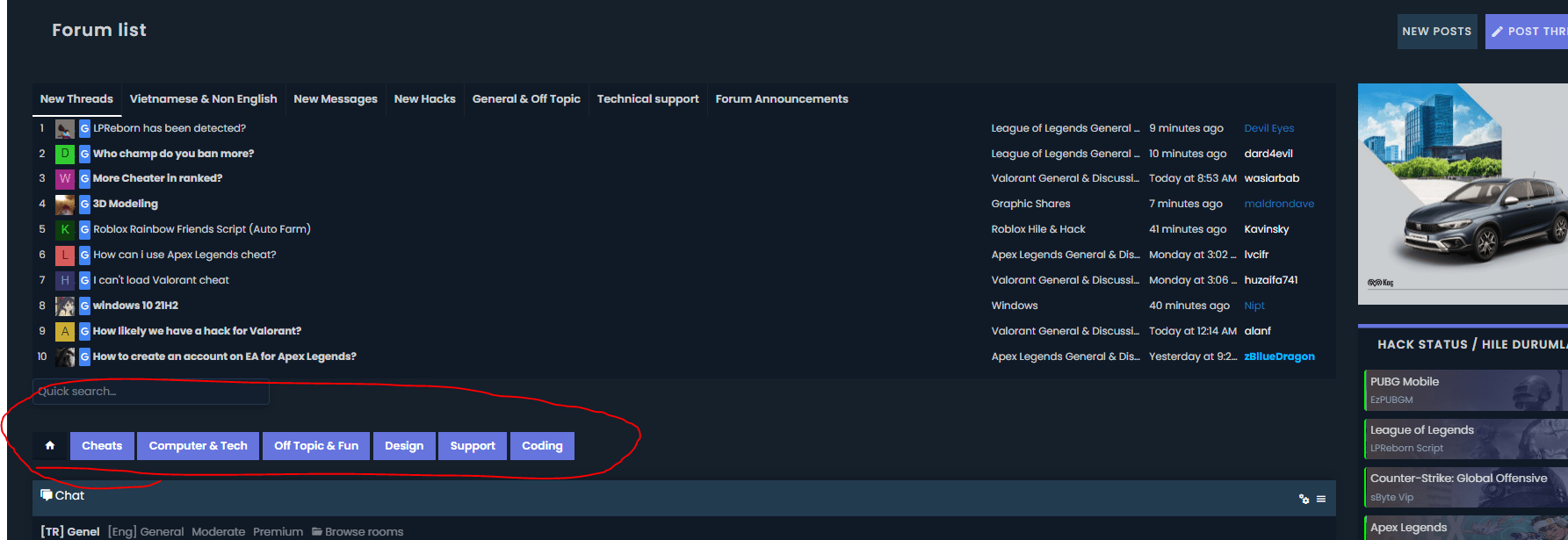This screenshot has width=1568, height=540.
Task: Click folder icon beside Browse rooms
Action: click(317, 532)
